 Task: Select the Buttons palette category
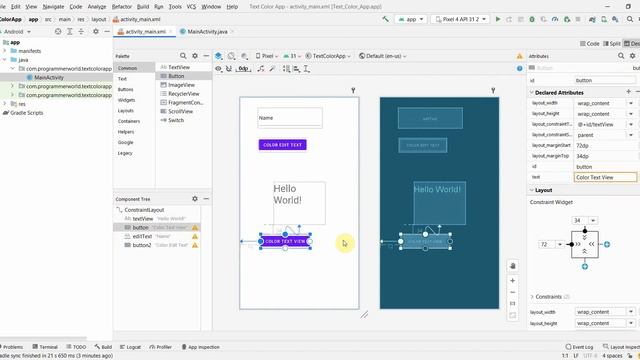click(x=126, y=89)
